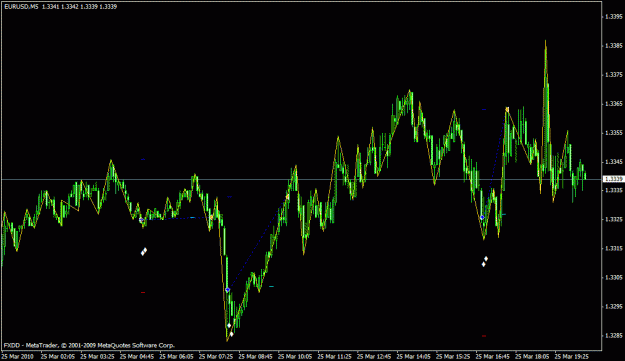Click the 25 Mar 11:25 time label
This screenshot has height=361, width=625.
click(334, 357)
